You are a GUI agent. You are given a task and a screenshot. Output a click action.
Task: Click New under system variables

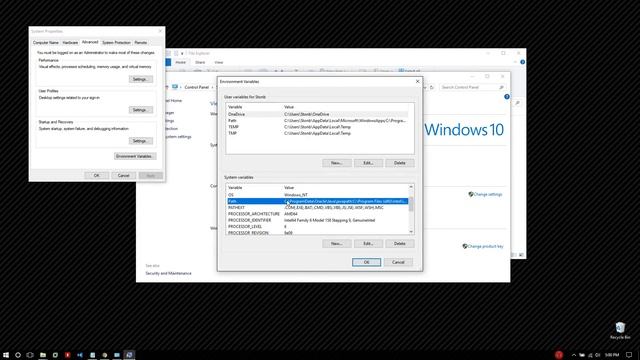point(337,244)
